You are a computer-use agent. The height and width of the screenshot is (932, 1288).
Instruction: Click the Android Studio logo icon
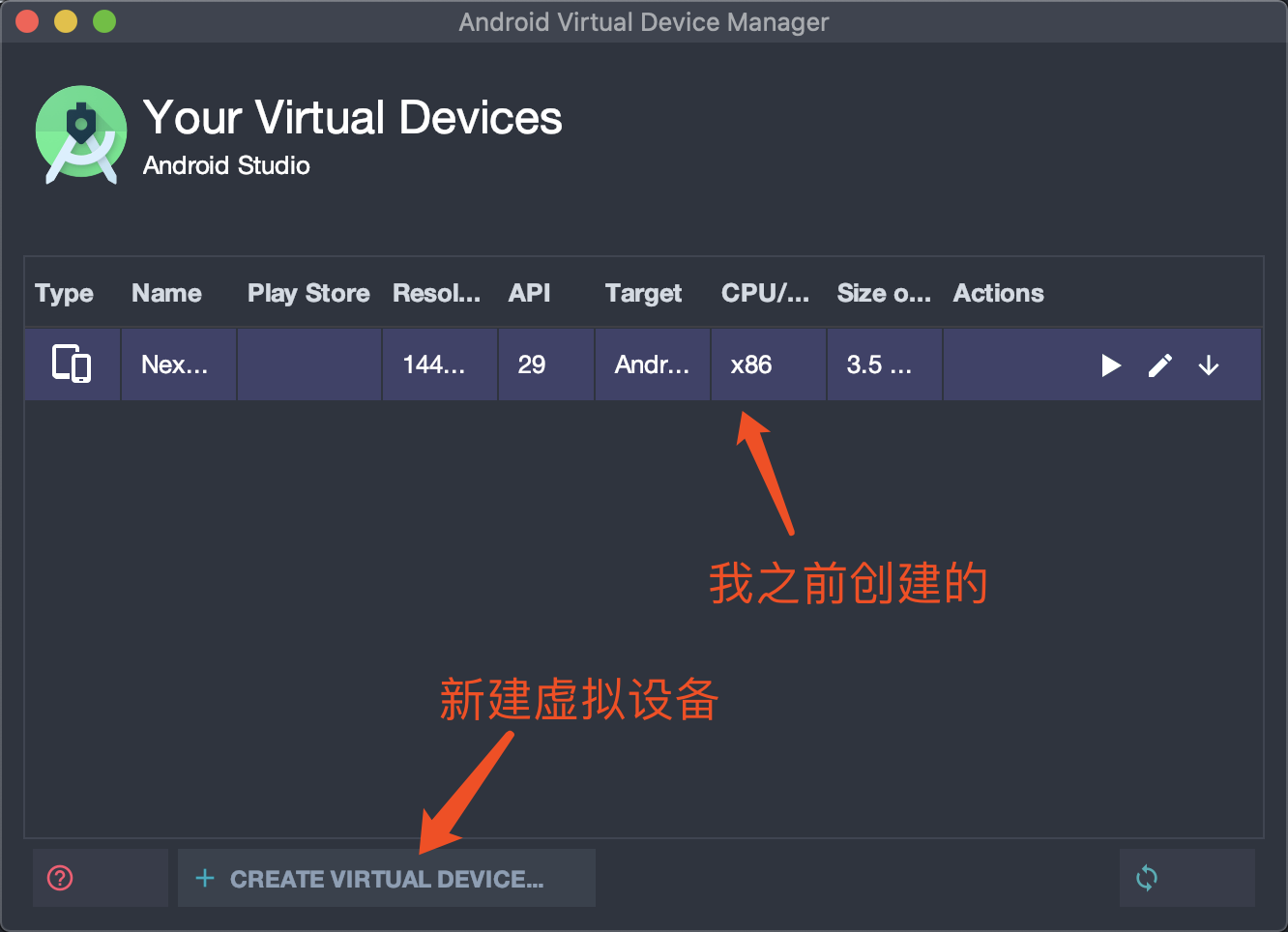(x=81, y=134)
